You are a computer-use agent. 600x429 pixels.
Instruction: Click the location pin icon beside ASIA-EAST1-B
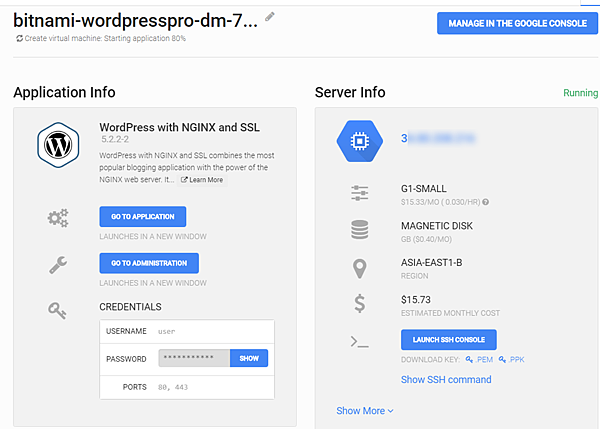pos(360,268)
